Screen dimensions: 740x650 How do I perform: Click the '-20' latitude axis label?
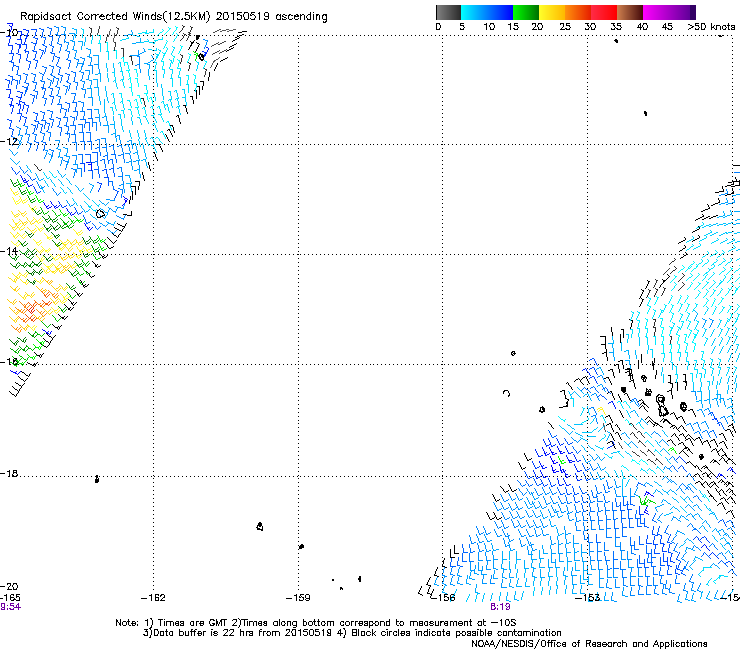[x=9, y=586]
